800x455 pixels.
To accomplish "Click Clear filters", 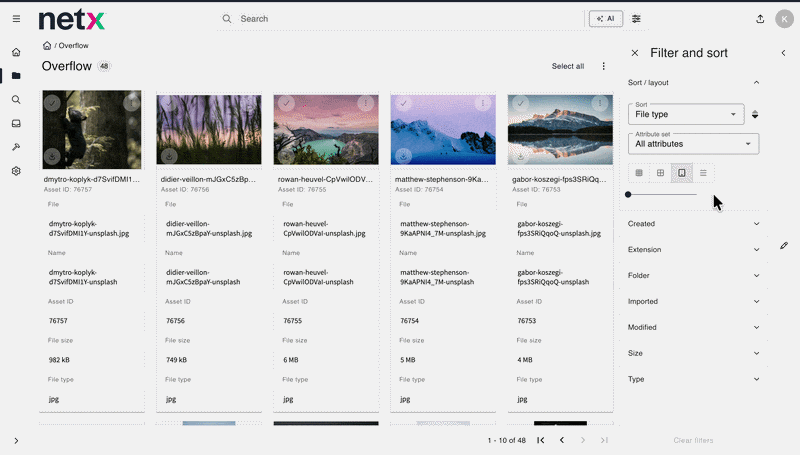I will (x=693, y=440).
